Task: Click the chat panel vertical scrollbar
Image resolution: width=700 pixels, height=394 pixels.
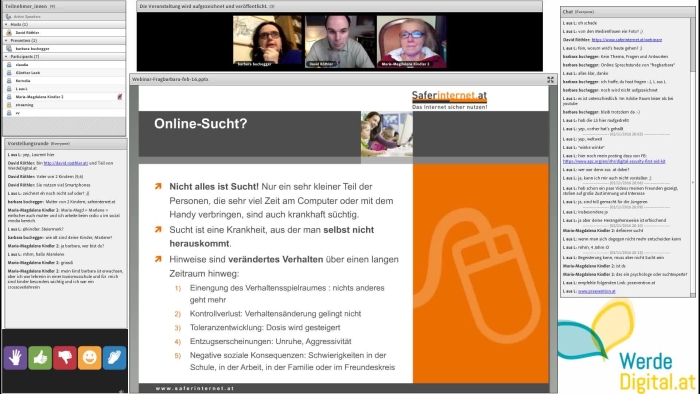Action: [692, 156]
